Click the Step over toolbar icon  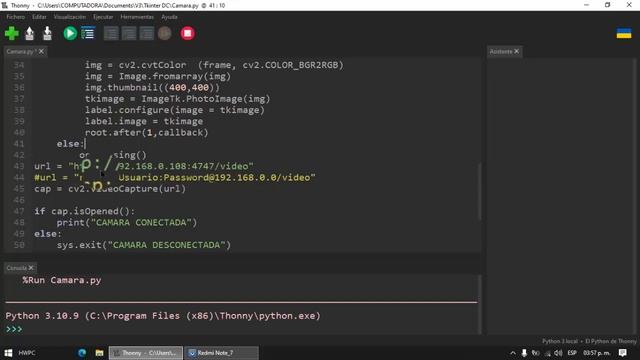[111, 33]
